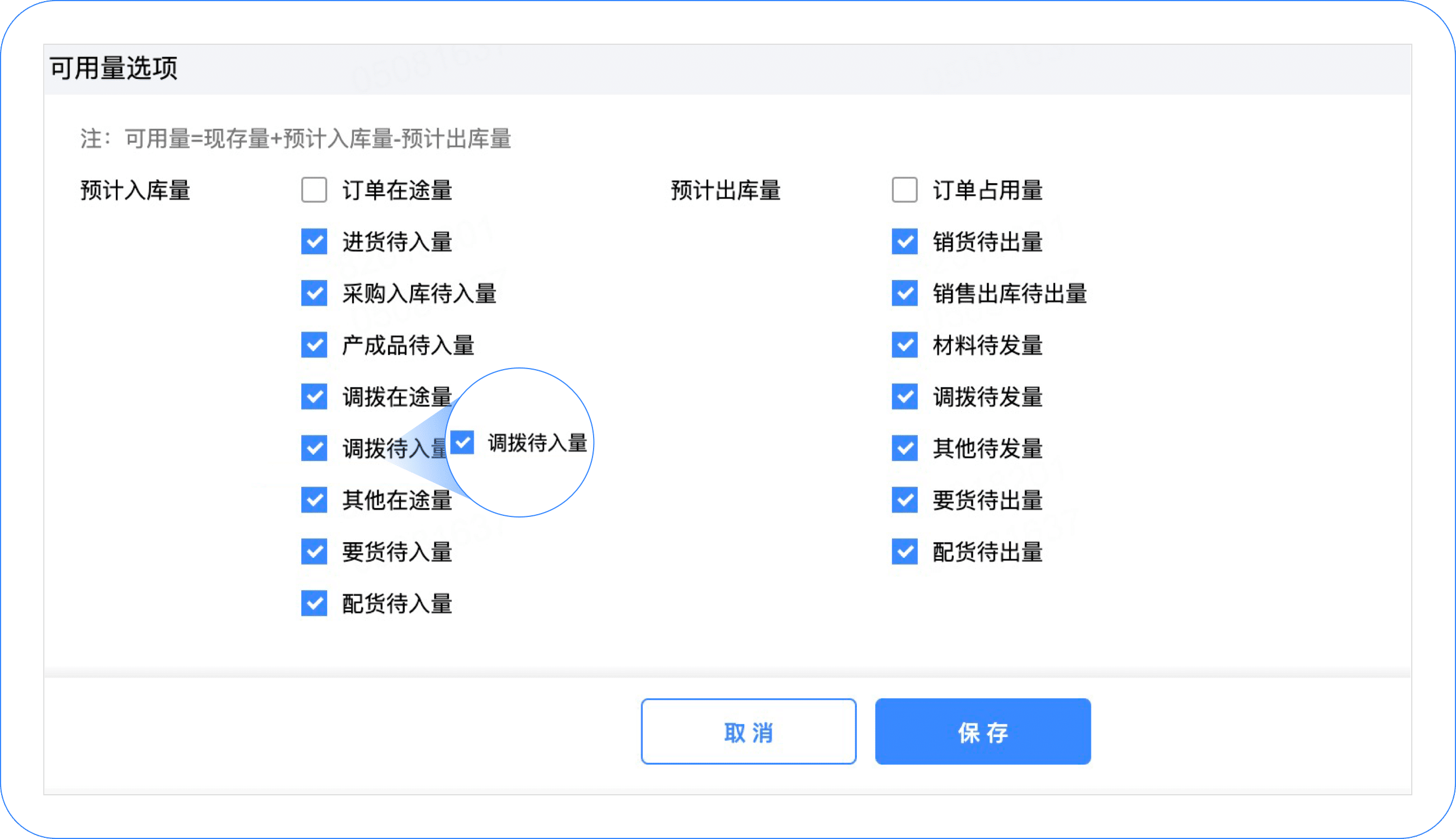Image resolution: width=1456 pixels, height=839 pixels.
Task: Uncheck 调拨在途量 checkbox
Action: pos(314,397)
